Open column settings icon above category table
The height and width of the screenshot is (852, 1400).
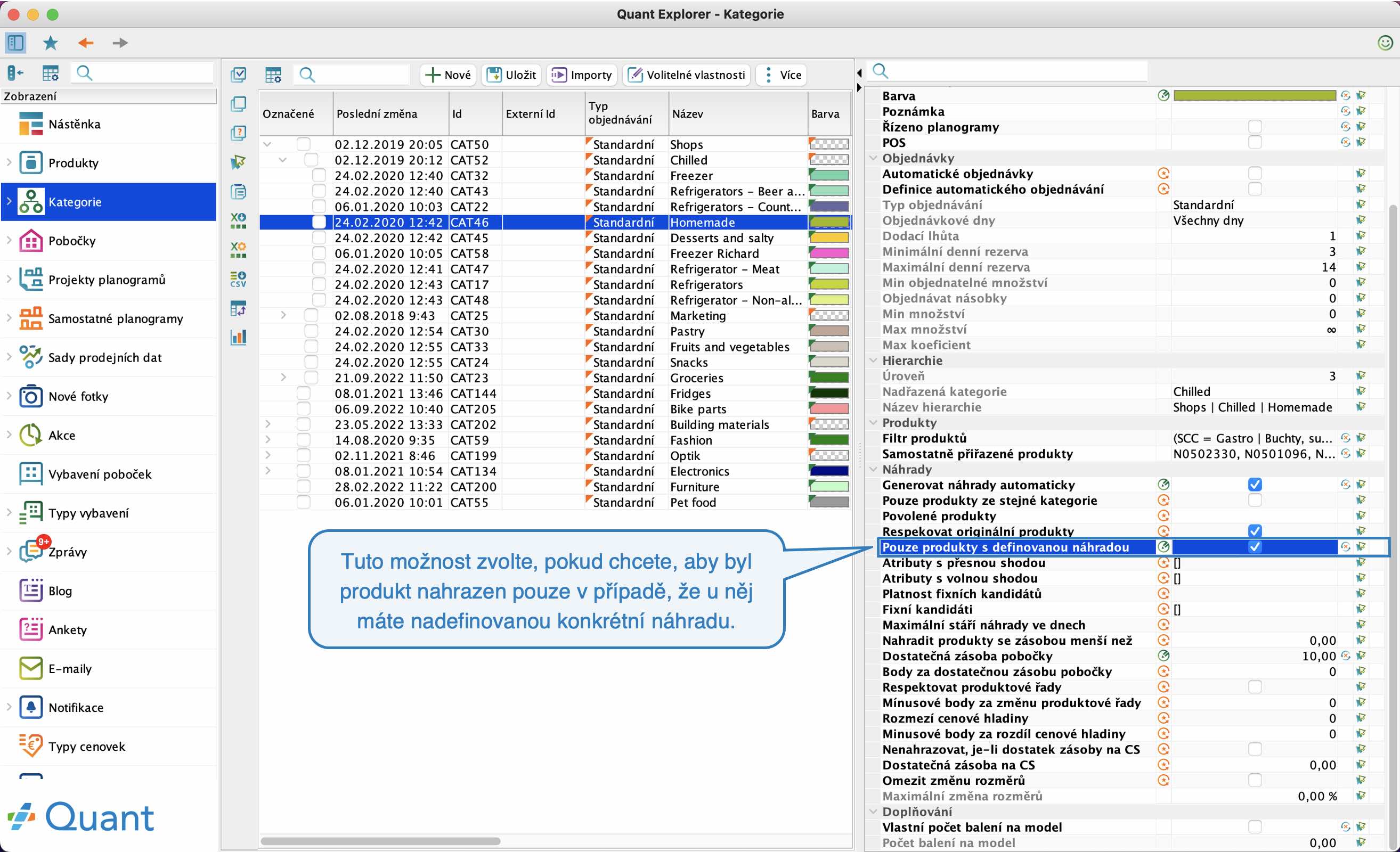273,75
